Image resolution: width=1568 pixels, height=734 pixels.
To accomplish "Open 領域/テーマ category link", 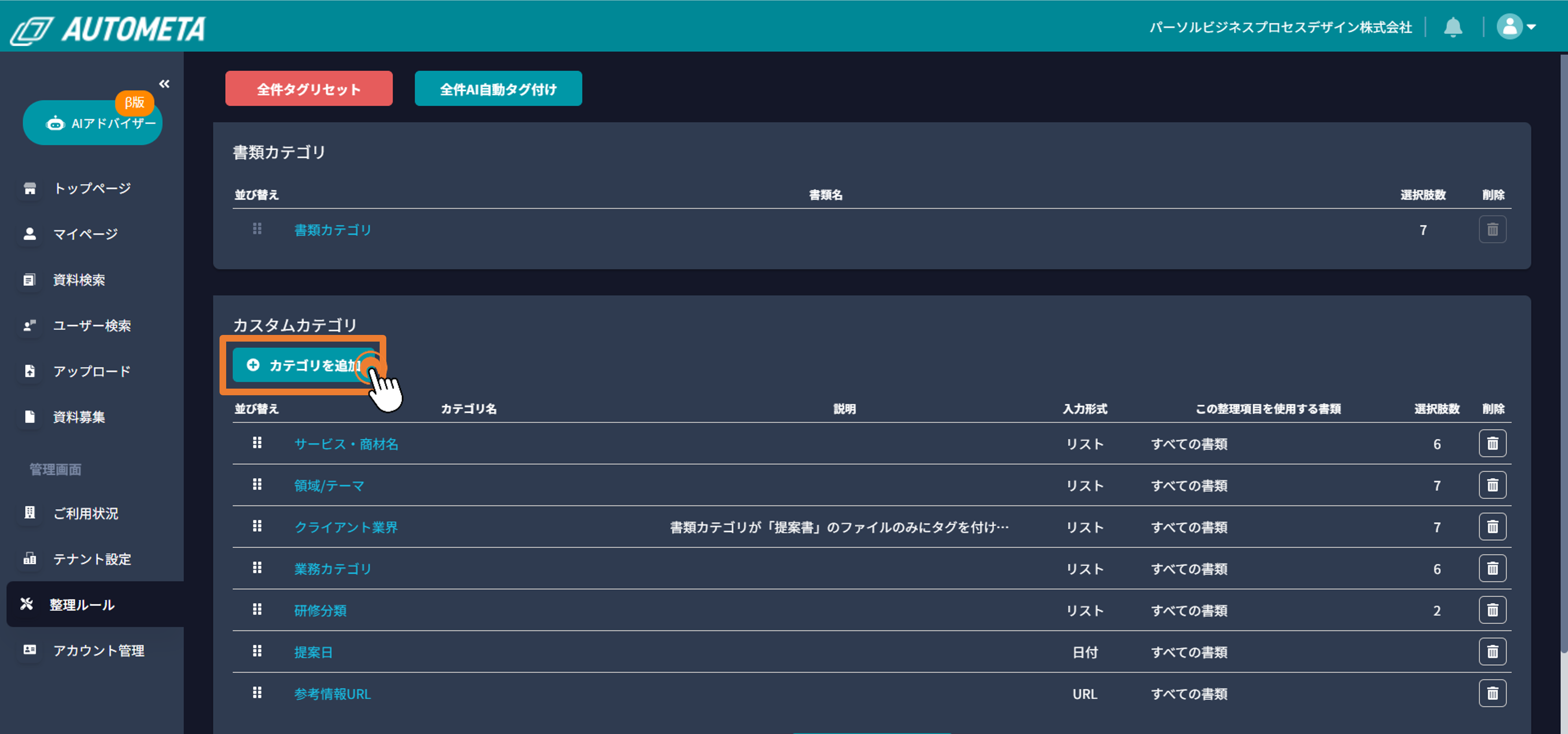I will (x=329, y=486).
